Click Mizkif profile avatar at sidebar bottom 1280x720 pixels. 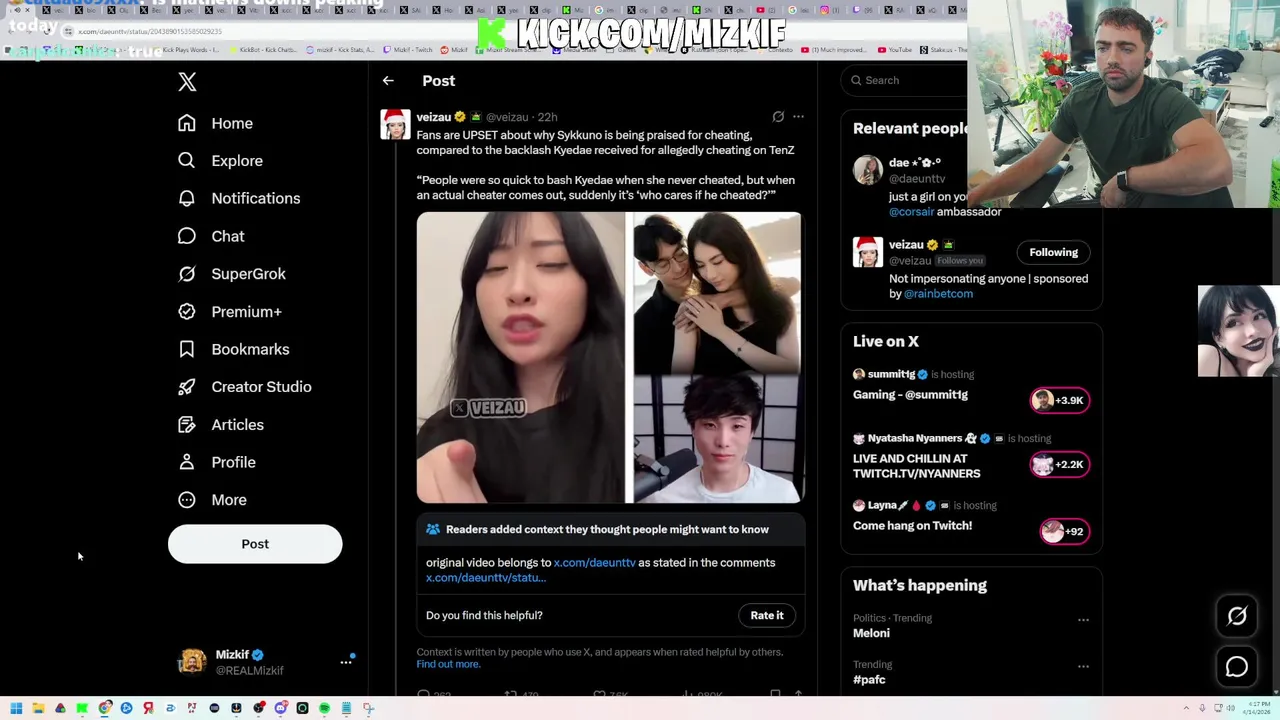click(192, 662)
